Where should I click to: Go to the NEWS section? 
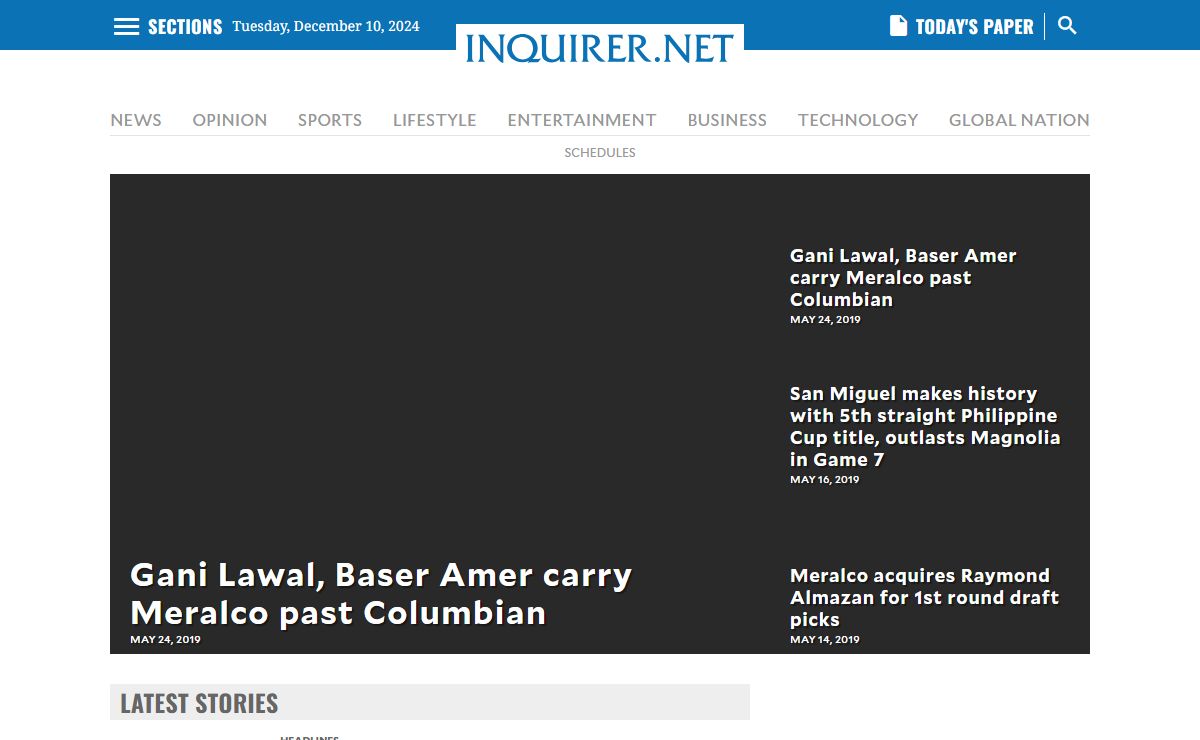[136, 120]
